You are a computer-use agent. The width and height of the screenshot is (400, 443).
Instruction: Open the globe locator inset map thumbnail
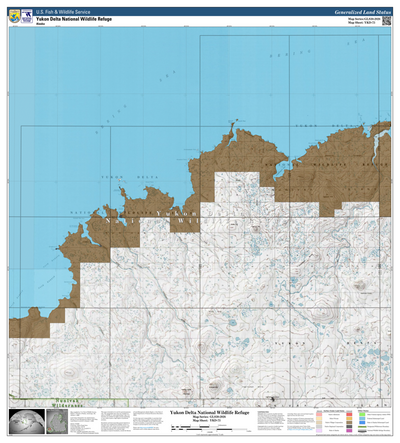pyautogui.click(x=27, y=421)
